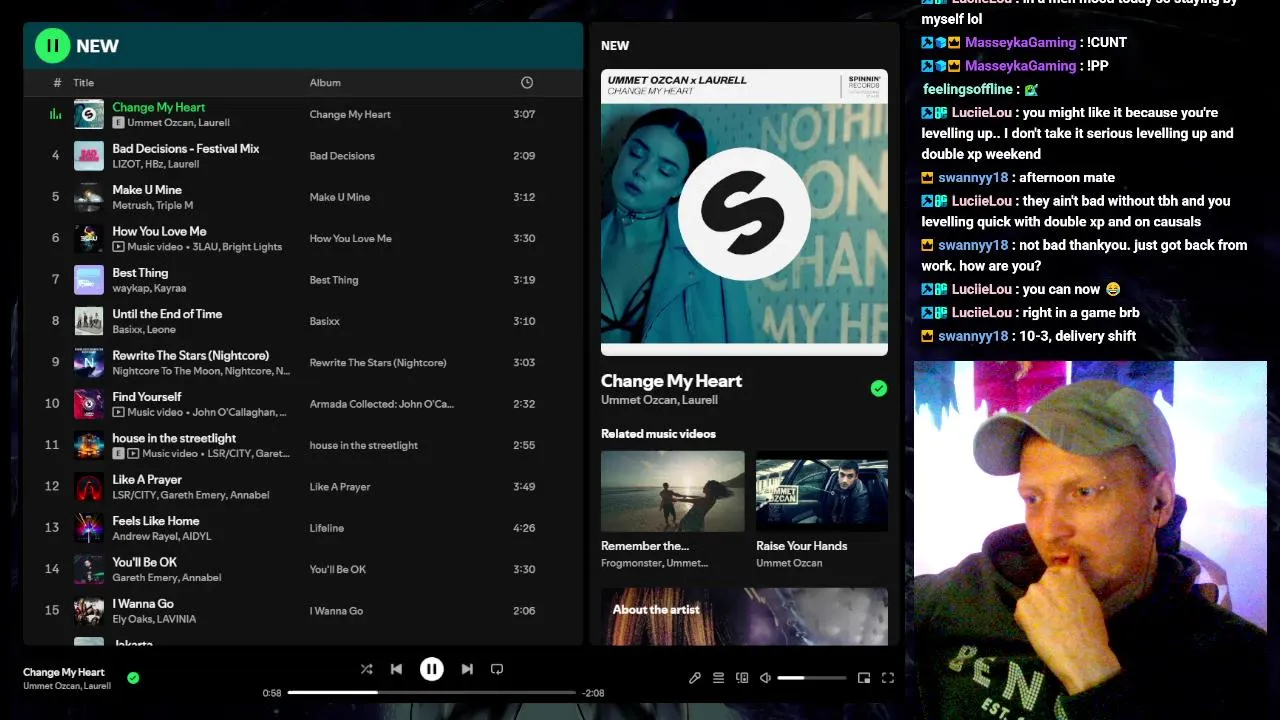Image resolution: width=1280 pixels, height=720 pixels.
Task: Open the NEW heading in right panel
Action: pyautogui.click(x=615, y=46)
